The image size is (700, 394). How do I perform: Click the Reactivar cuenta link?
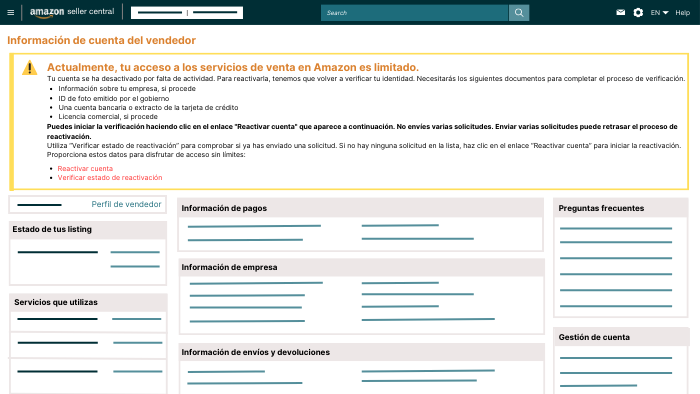pos(85,168)
